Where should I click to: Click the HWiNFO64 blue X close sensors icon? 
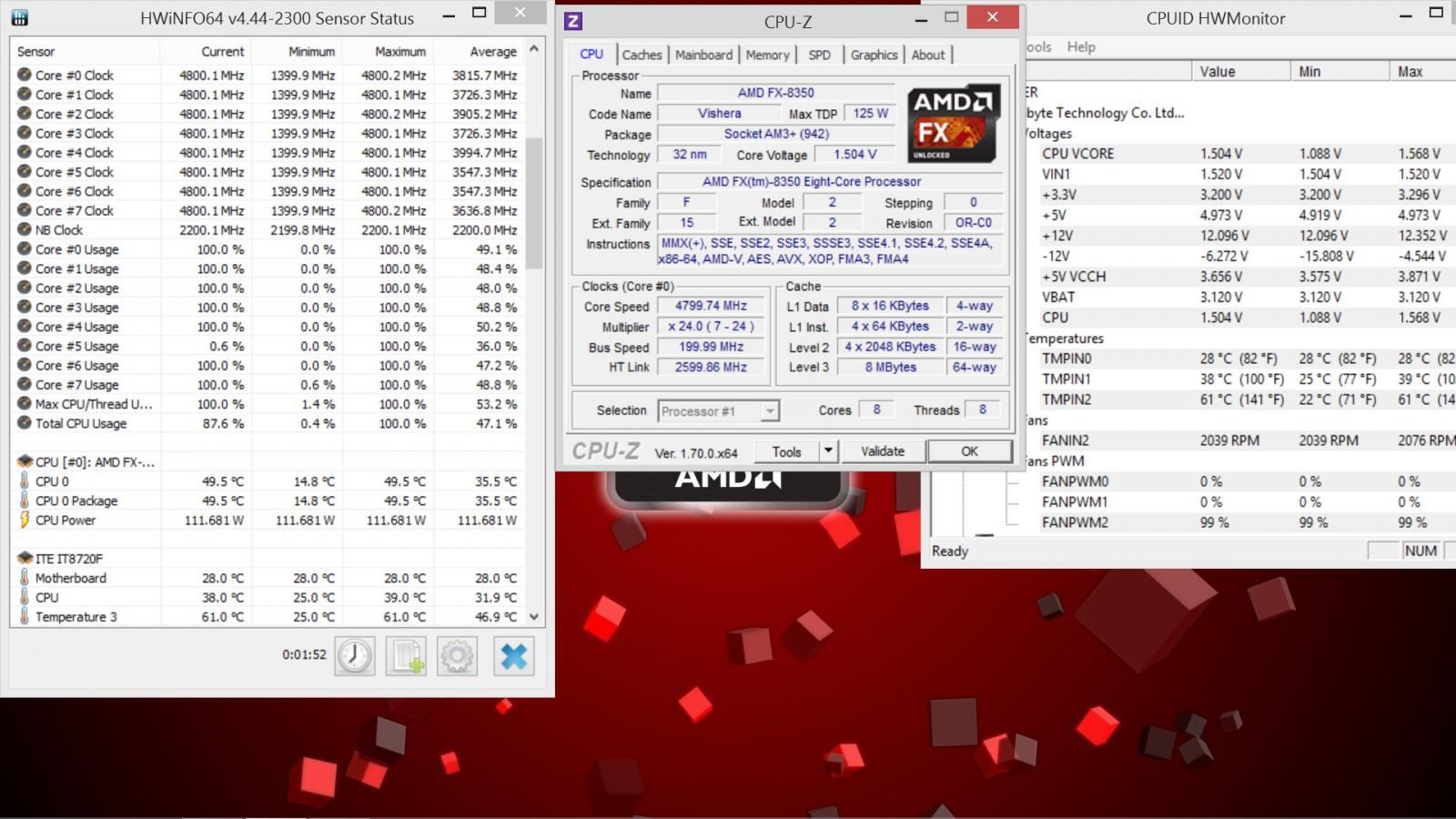(514, 656)
